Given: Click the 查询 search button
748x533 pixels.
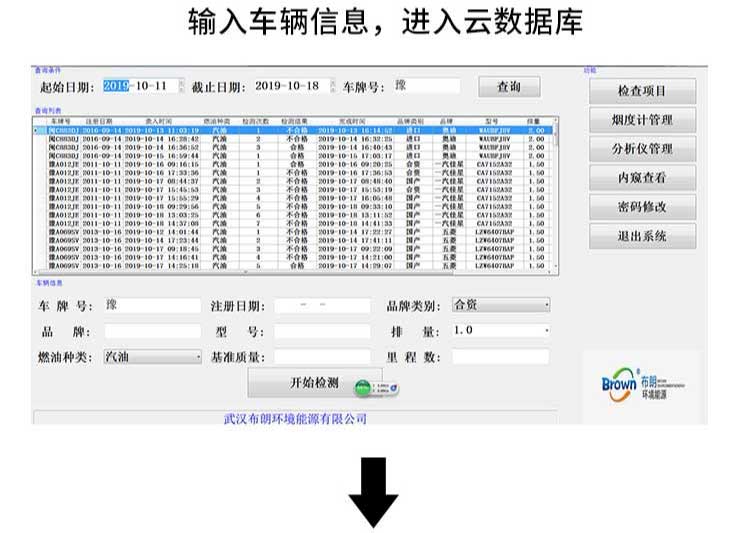Looking at the screenshot, I should [509, 87].
